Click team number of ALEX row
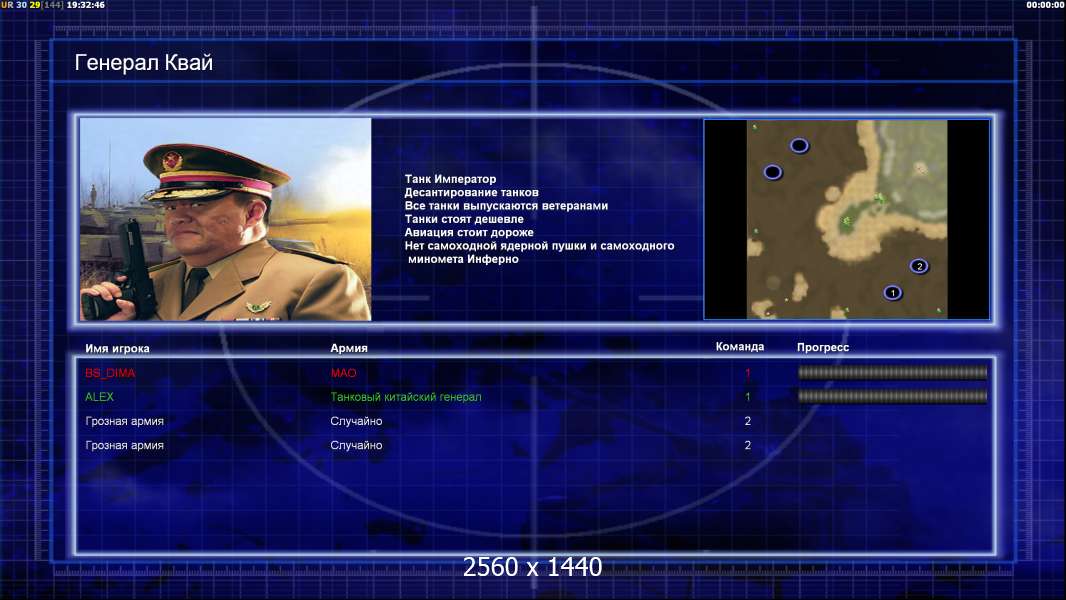This screenshot has width=1066, height=600. 747,397
